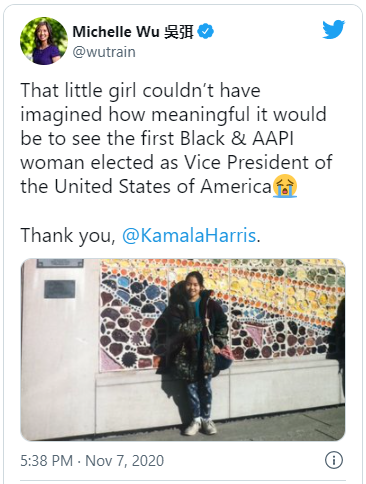Click the Nov 7, 2020 date
The height and width of the screenshot is (484, 366).
(x=125, y=461)
